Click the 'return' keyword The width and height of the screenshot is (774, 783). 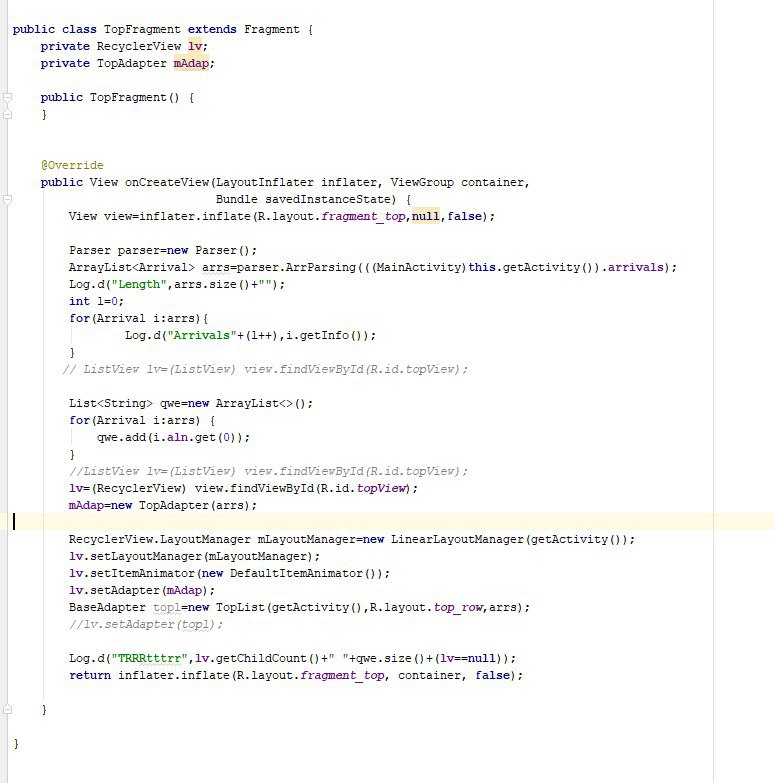[90, 675]
